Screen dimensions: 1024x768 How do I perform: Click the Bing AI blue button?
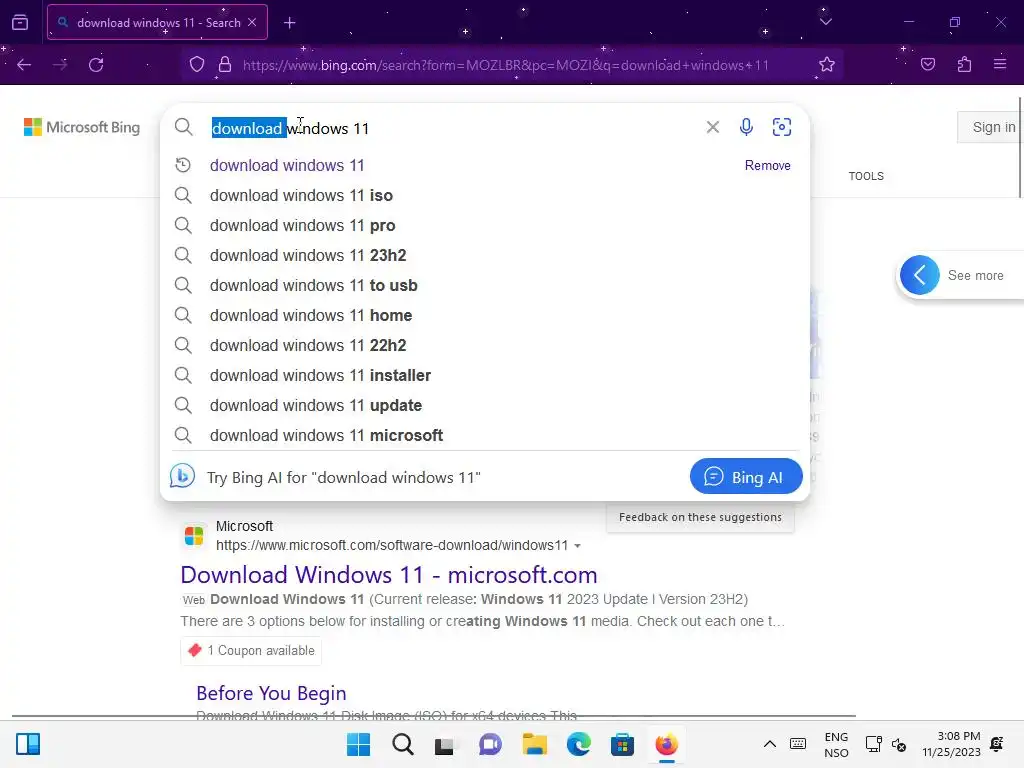pos(746,477)
